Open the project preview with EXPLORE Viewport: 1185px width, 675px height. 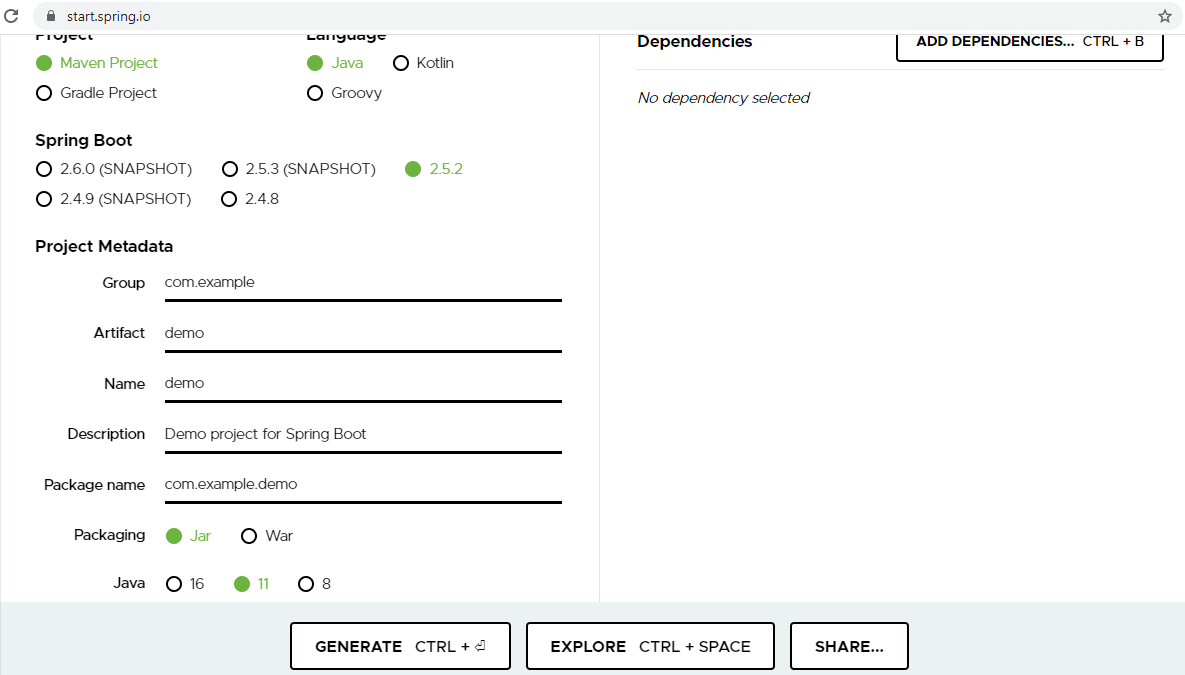tap(650, 646)
